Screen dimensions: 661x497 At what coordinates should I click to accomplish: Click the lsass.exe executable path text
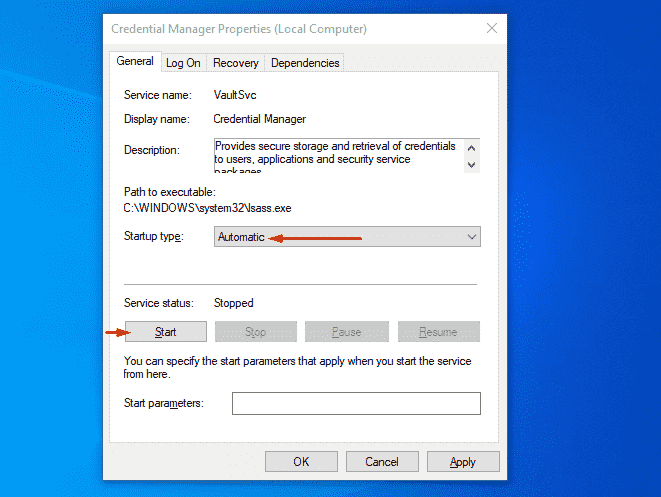(x=208, y=207)
